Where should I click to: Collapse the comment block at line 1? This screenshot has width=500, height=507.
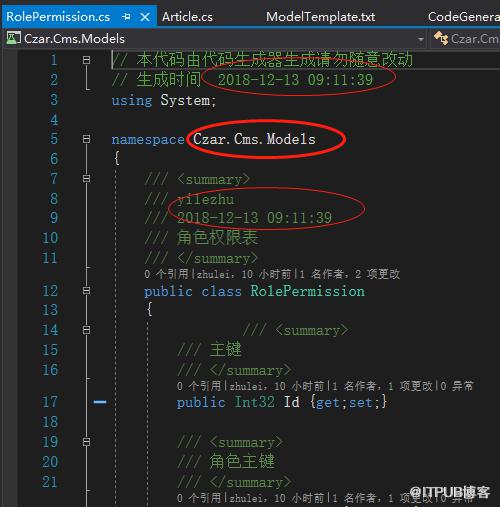(86, 60)
